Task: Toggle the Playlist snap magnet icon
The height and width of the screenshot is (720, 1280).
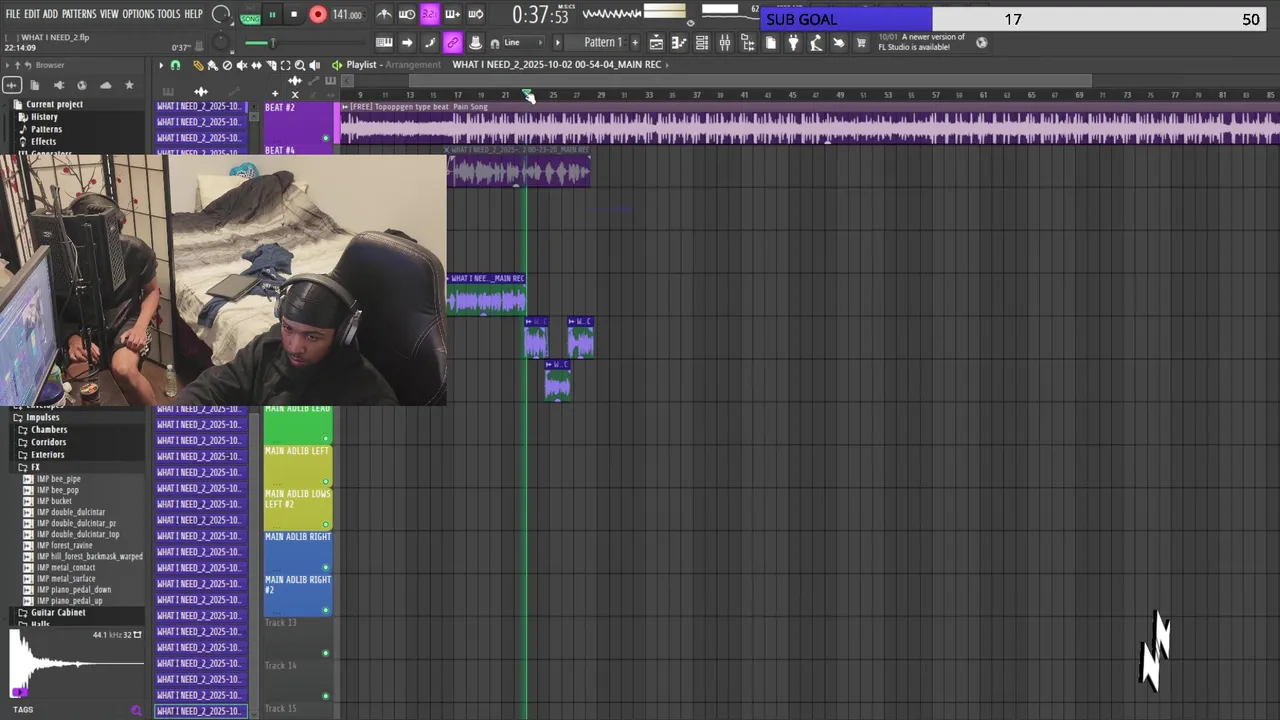Action: tap(175, 65)
